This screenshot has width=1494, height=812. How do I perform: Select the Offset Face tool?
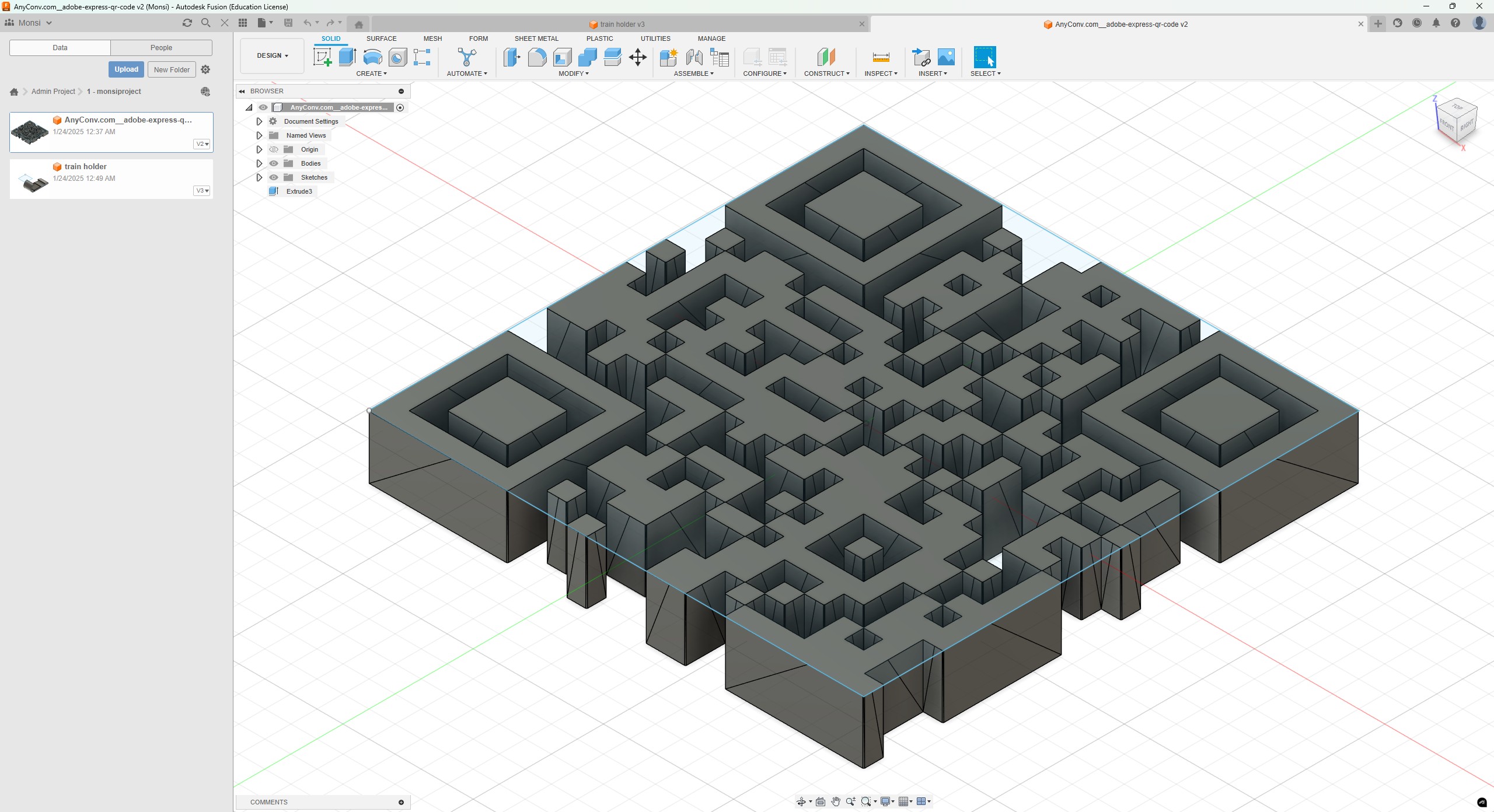(x=612, y=57)
